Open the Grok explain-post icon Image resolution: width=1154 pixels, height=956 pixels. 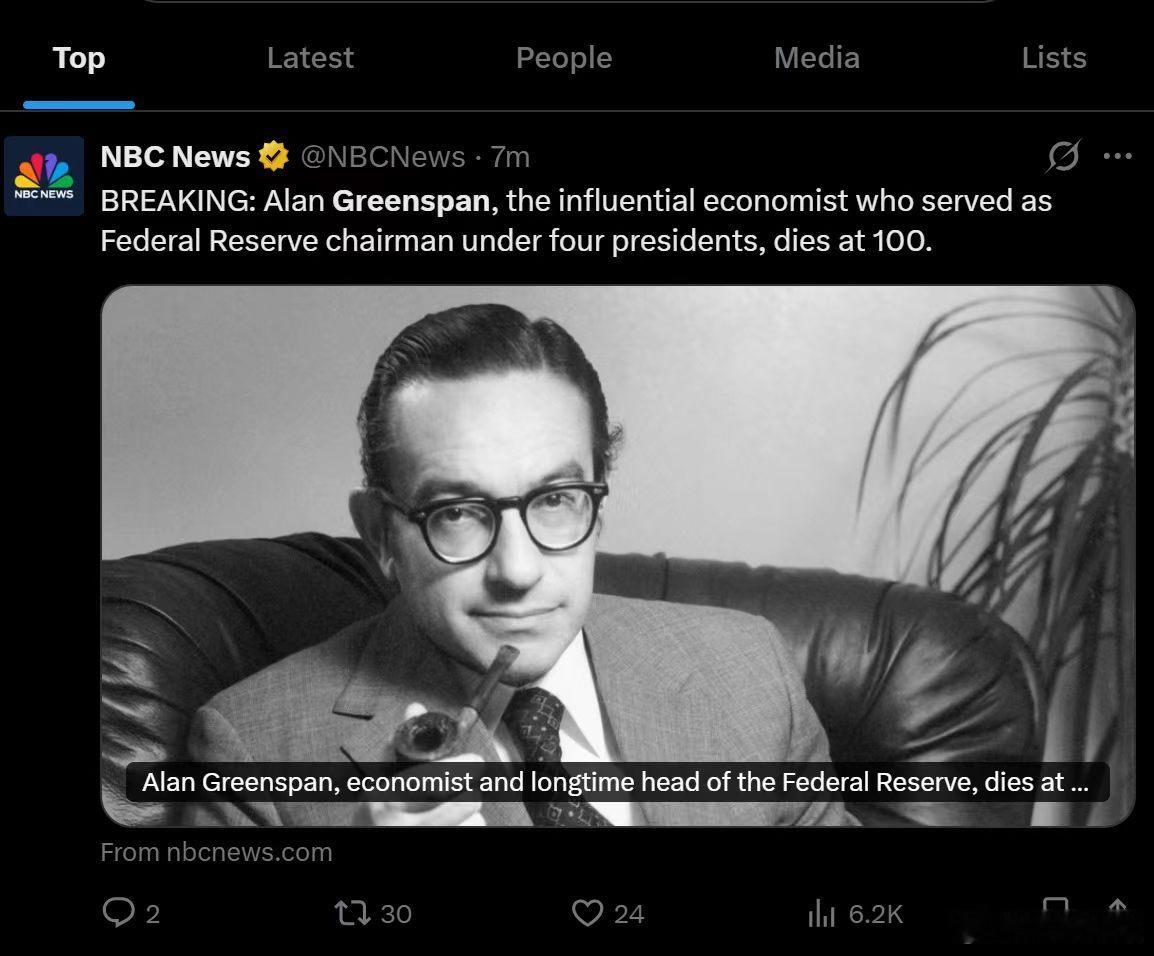coord(1063,156)
